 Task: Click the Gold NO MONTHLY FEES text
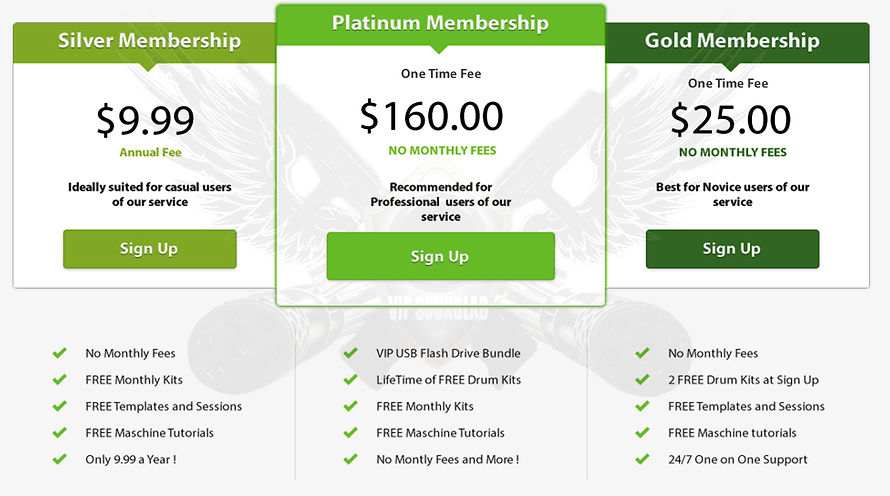733,152
